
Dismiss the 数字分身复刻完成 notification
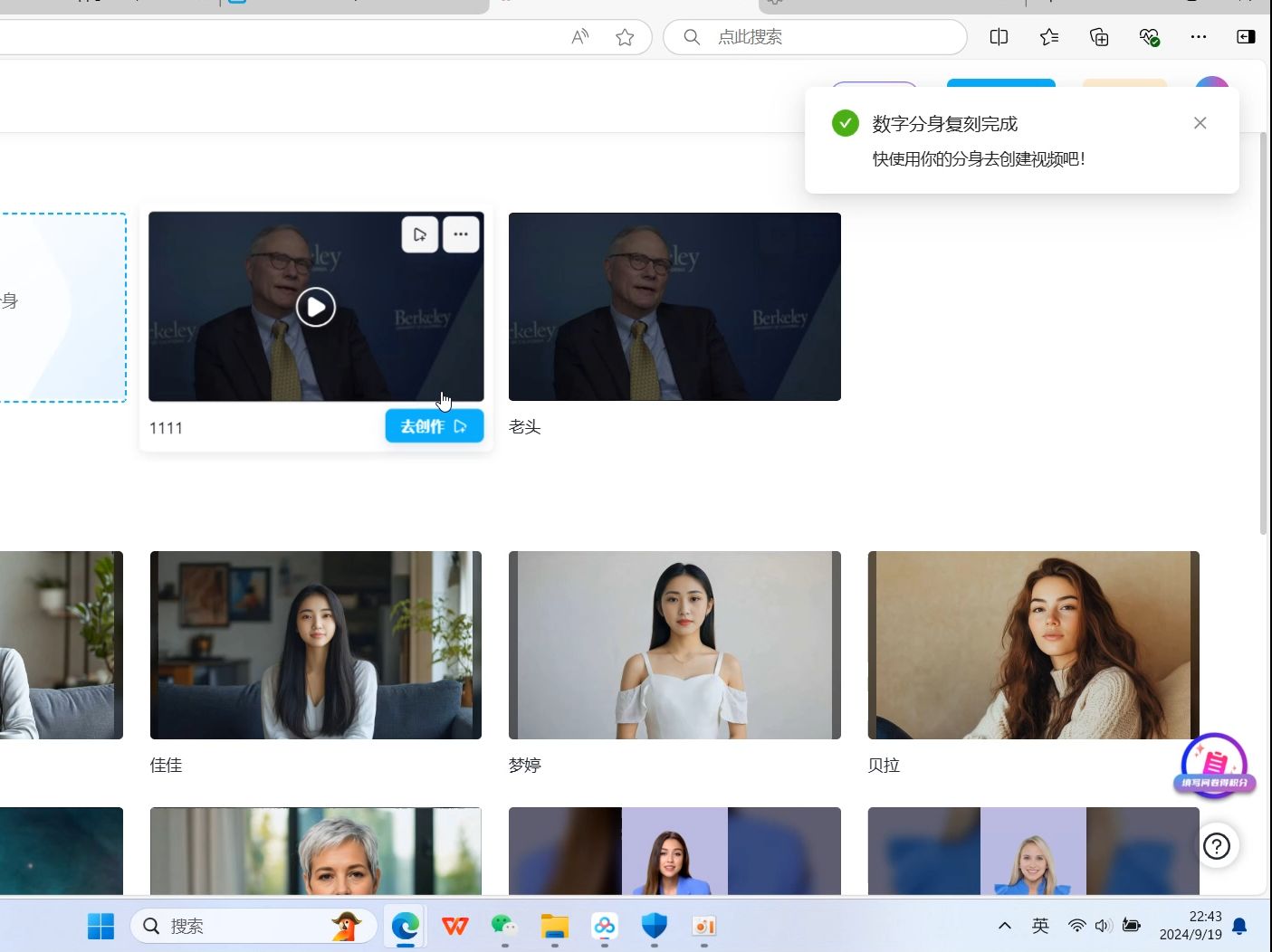pyautogui.click(x=1200, y=122)
